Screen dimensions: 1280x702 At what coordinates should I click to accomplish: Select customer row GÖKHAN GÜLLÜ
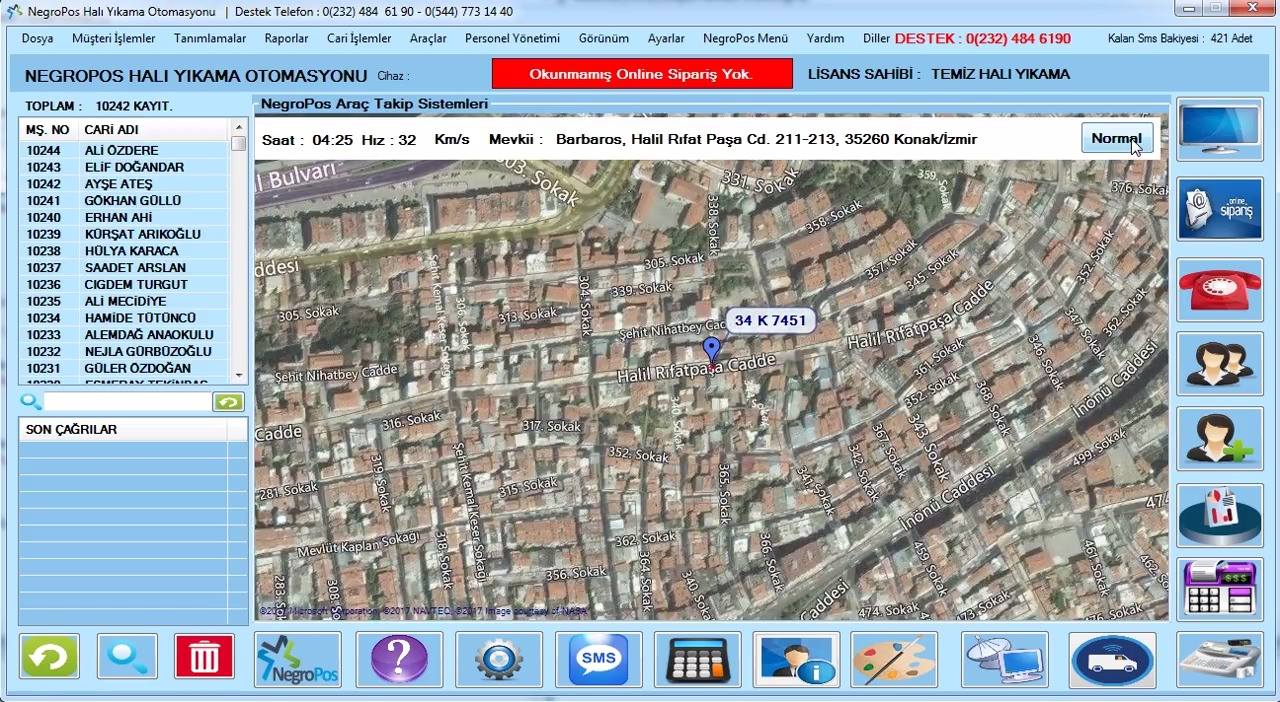tap(124, 200)
